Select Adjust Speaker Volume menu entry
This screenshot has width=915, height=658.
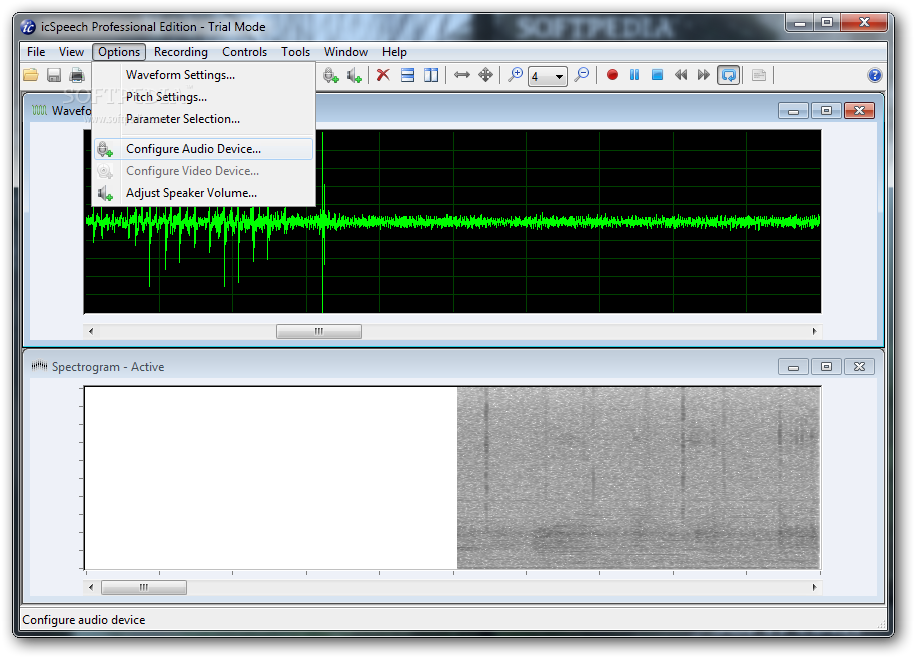204,193
